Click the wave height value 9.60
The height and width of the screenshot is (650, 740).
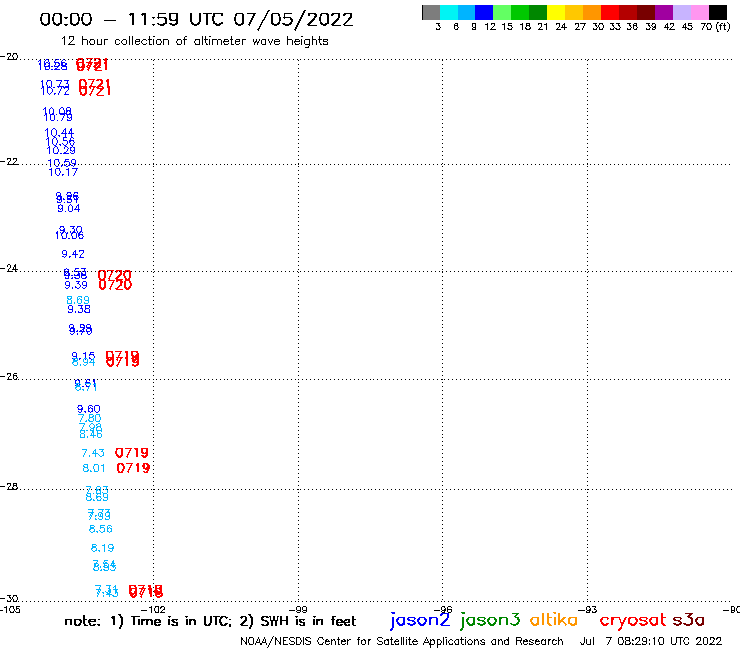point(89,409)
